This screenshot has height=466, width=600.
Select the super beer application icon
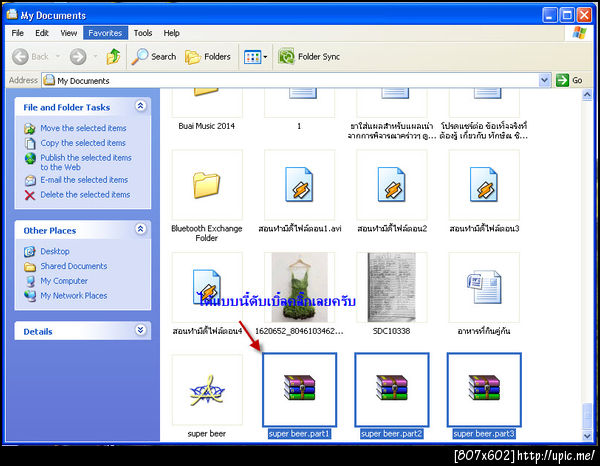point(207,390)
